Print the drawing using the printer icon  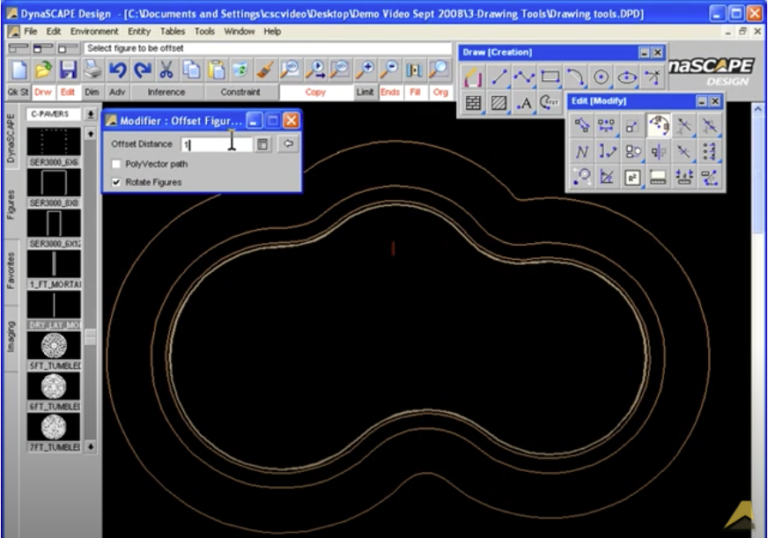(x=93, y=70)
